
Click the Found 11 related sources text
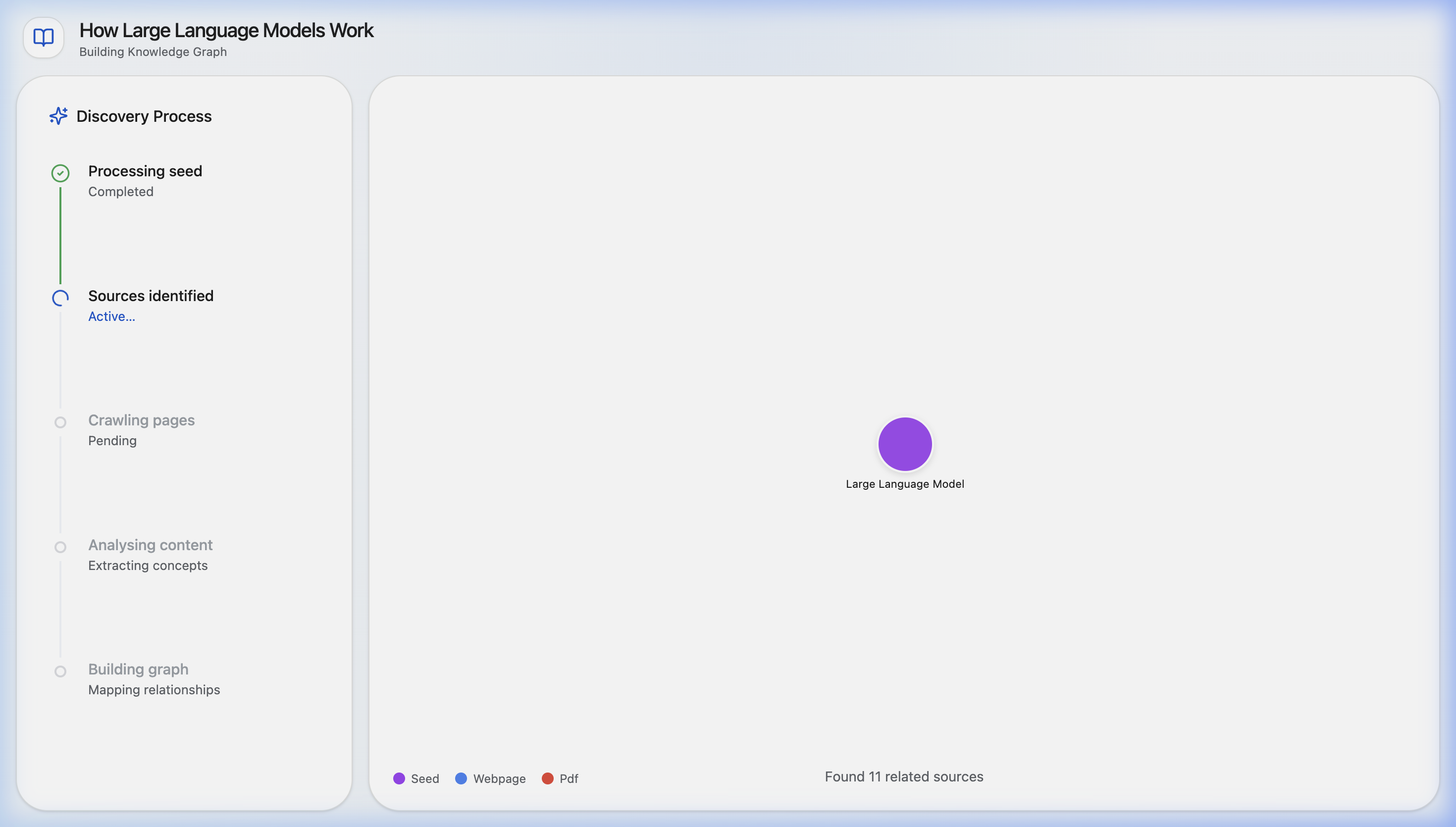(x=903, y=776)
